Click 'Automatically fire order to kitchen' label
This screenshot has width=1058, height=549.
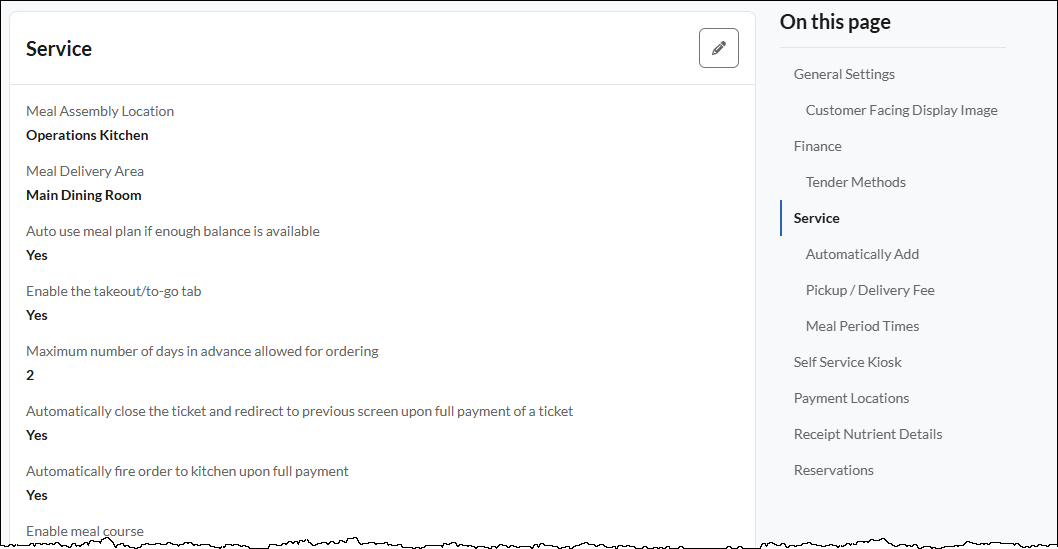[x=187, y=471]
